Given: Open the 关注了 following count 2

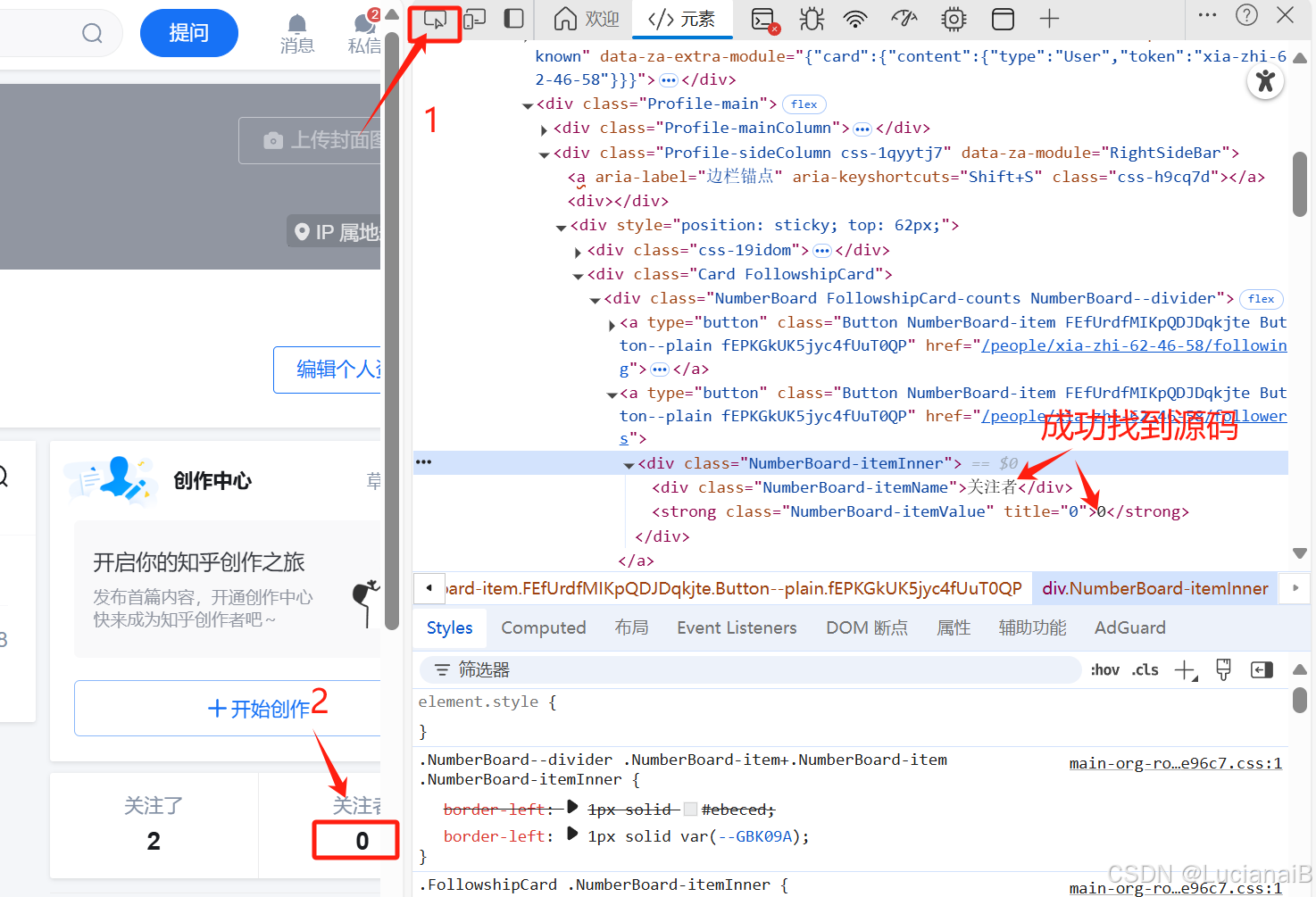Looking at the screenshot, I should (154, 825).
